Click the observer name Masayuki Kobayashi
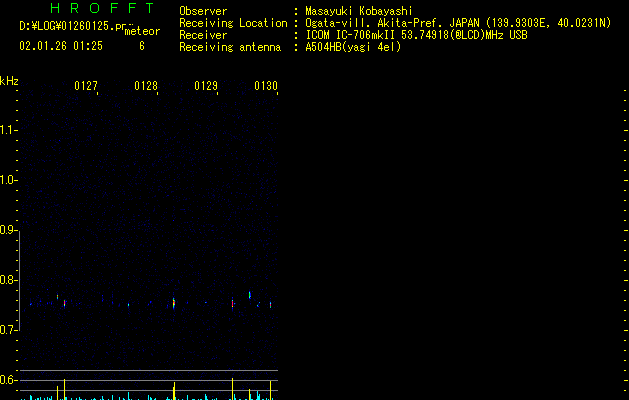Screen dimensions: 629x400 pyautogui.click(x=359, y=11)
